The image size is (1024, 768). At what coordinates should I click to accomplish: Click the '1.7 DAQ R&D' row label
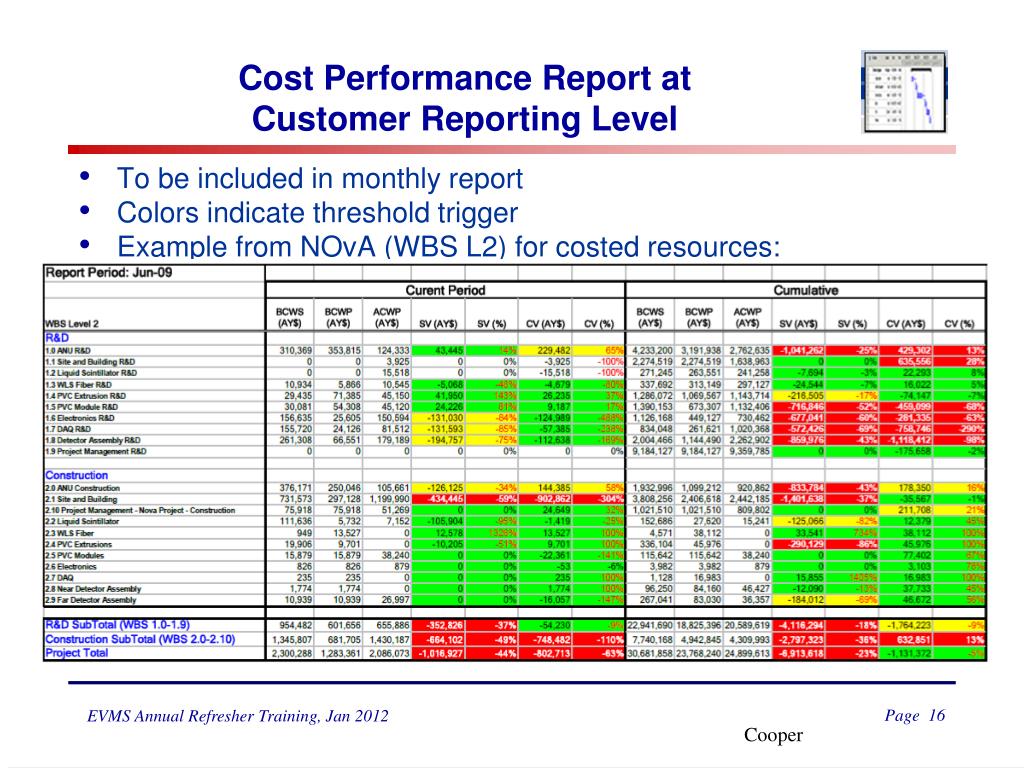pyautogui.click(x=67, y=429)
